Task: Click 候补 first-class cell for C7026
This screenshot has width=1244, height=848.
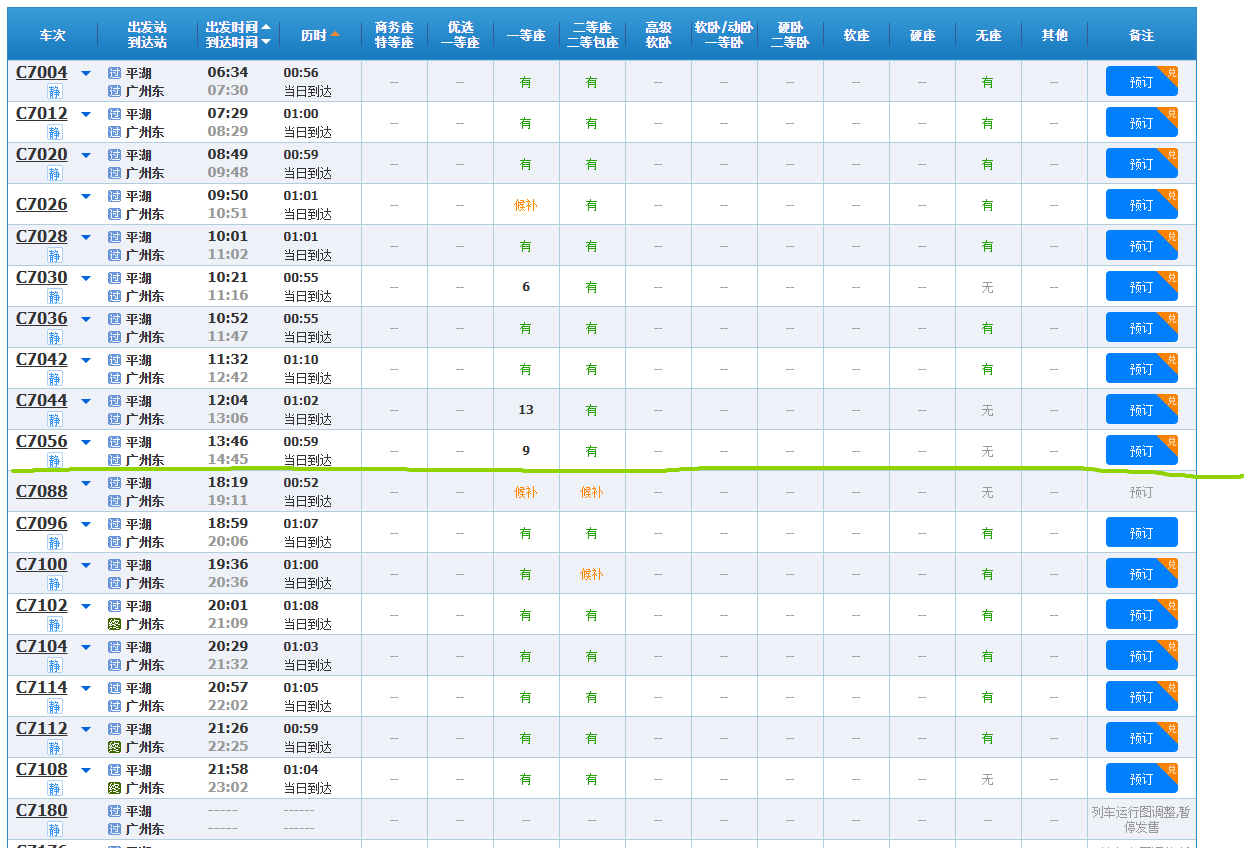Action: pos(526,205)
